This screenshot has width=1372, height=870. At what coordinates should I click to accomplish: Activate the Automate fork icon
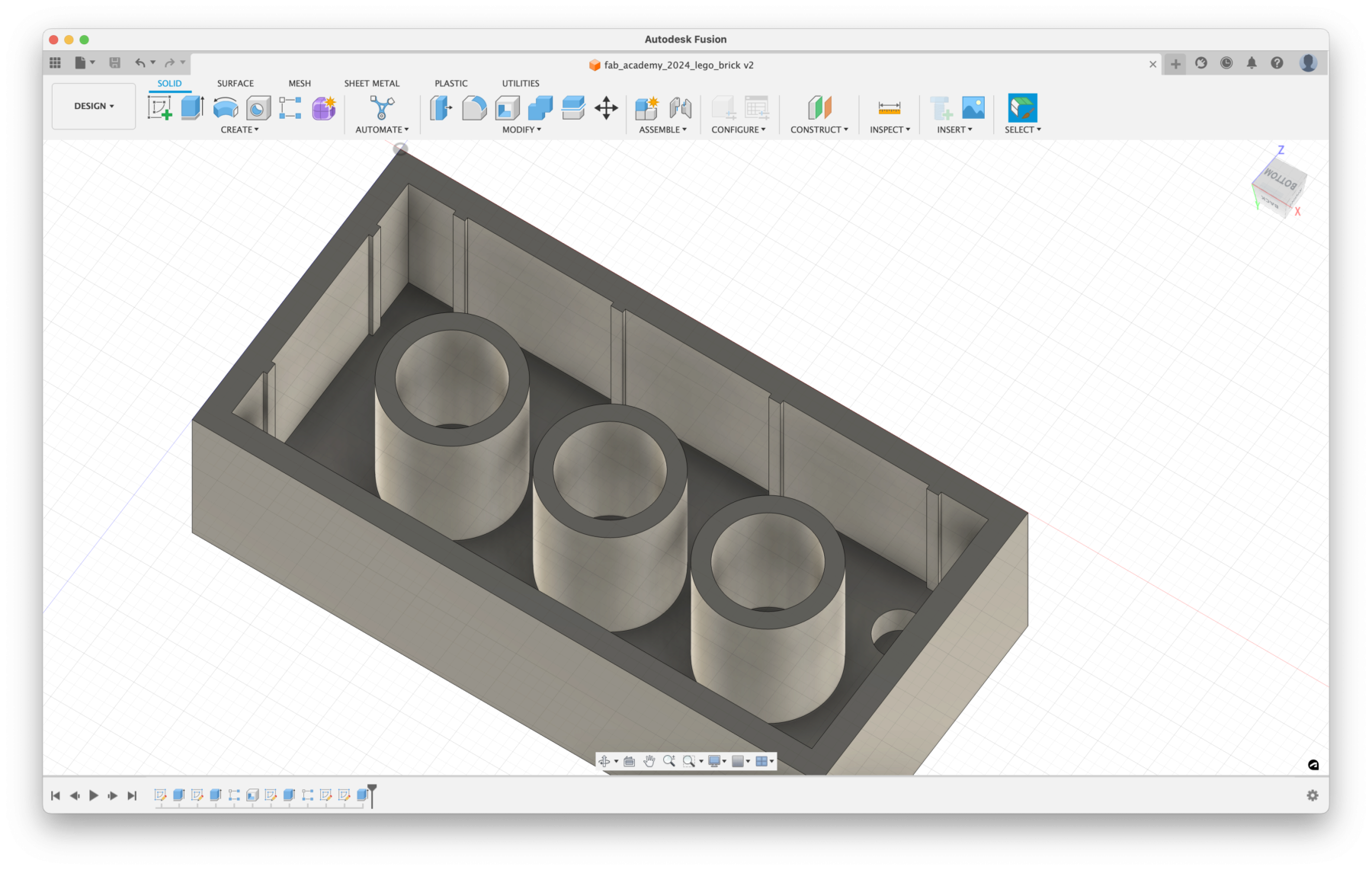382,108
